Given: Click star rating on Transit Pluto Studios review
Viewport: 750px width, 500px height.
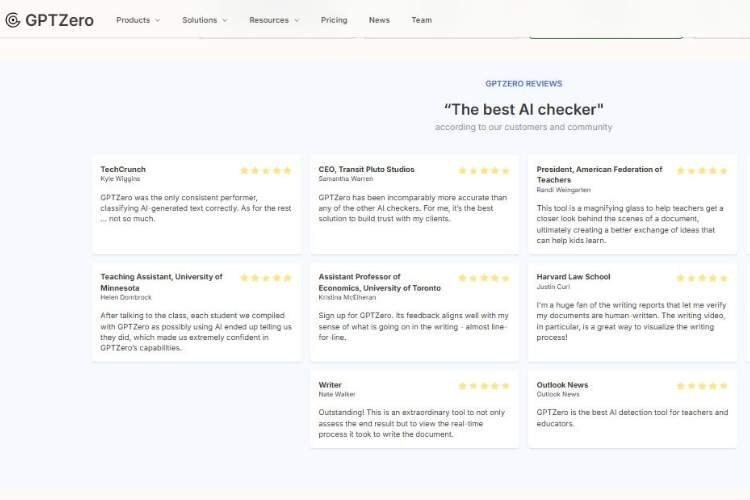Looking at the screenshot, I should (484, 171).
